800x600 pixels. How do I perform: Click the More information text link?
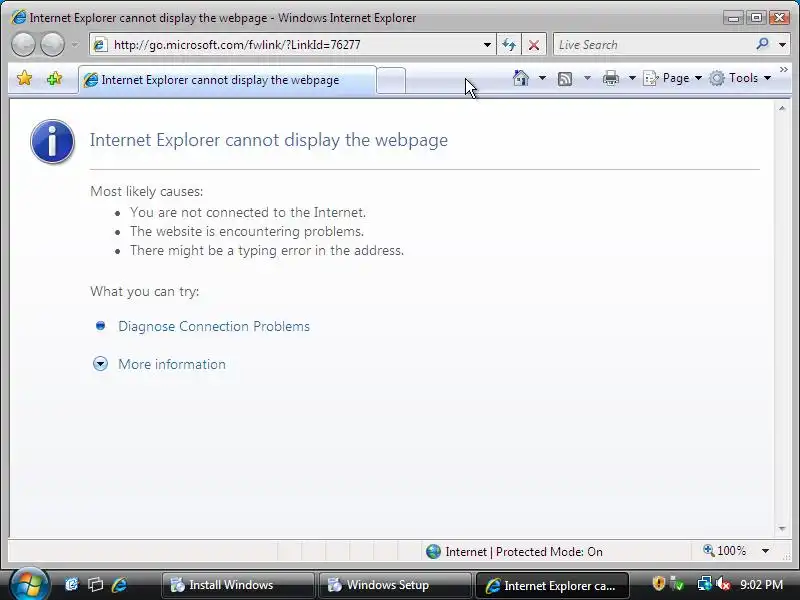coord(172,364)
